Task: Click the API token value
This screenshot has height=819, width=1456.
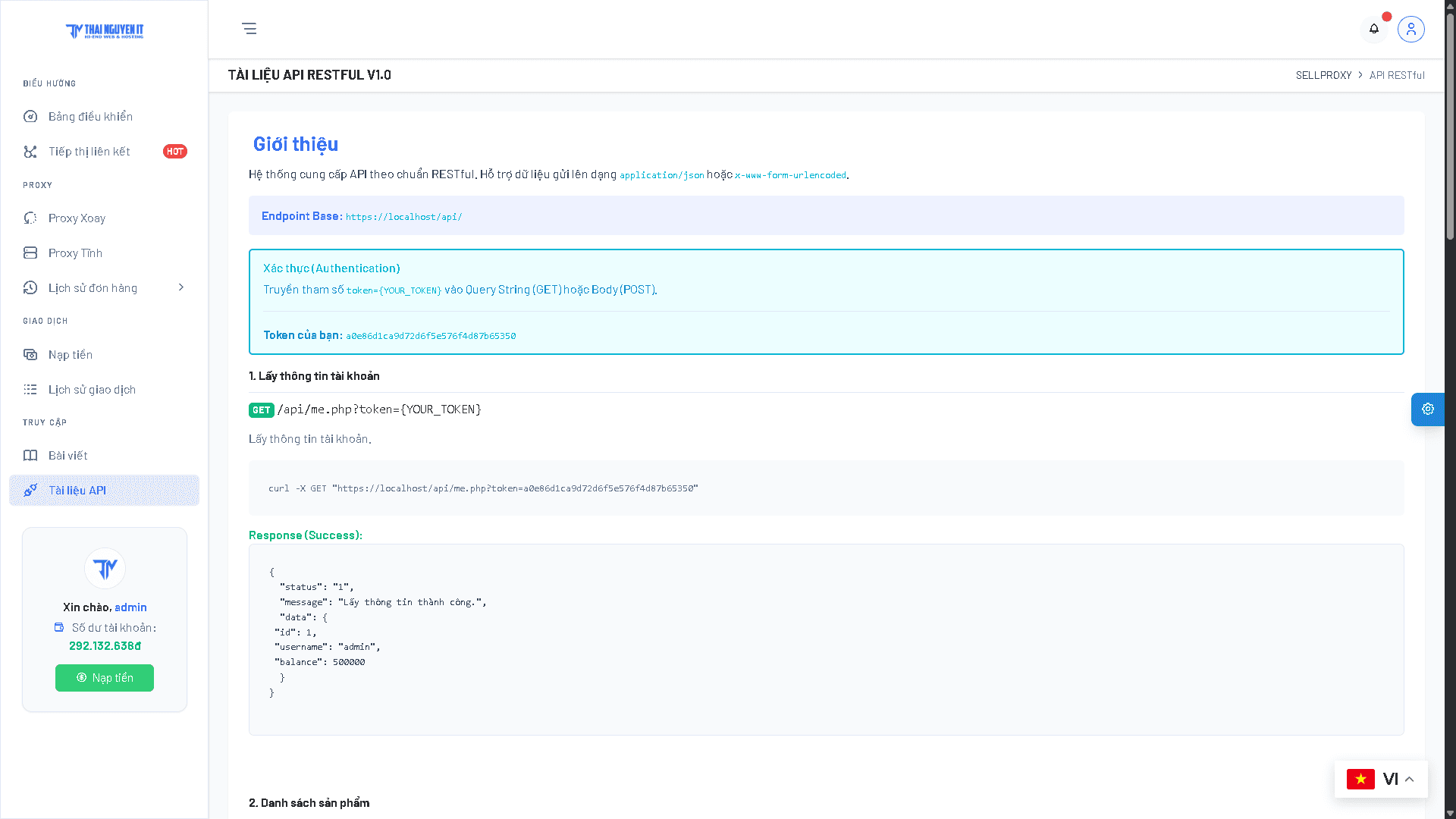Action: click(431, 336)
